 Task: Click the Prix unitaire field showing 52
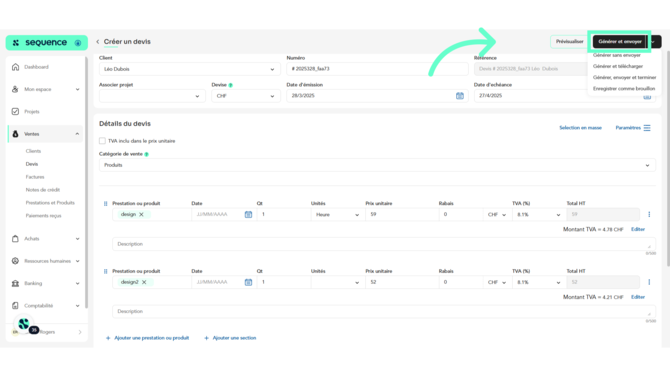[x=402, y=282]
